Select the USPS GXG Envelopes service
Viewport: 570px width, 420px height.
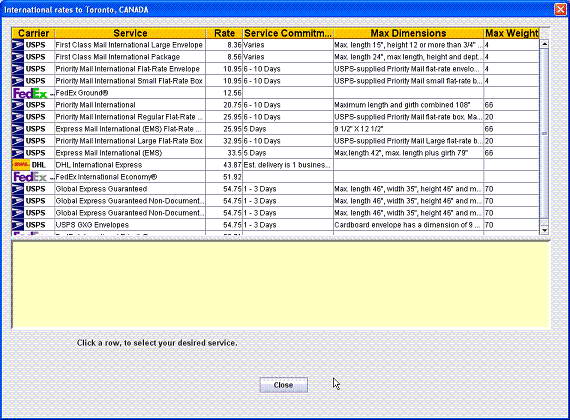92,225
